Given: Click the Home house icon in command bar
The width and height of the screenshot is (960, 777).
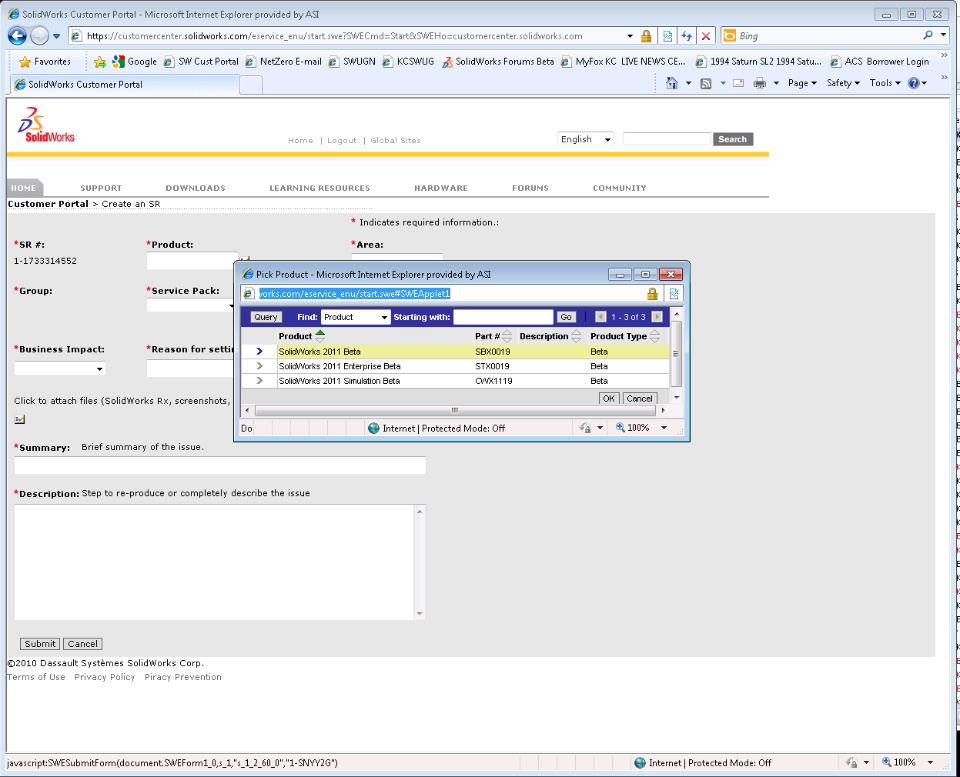Looking at the screenshot, I should pos(672,83).
